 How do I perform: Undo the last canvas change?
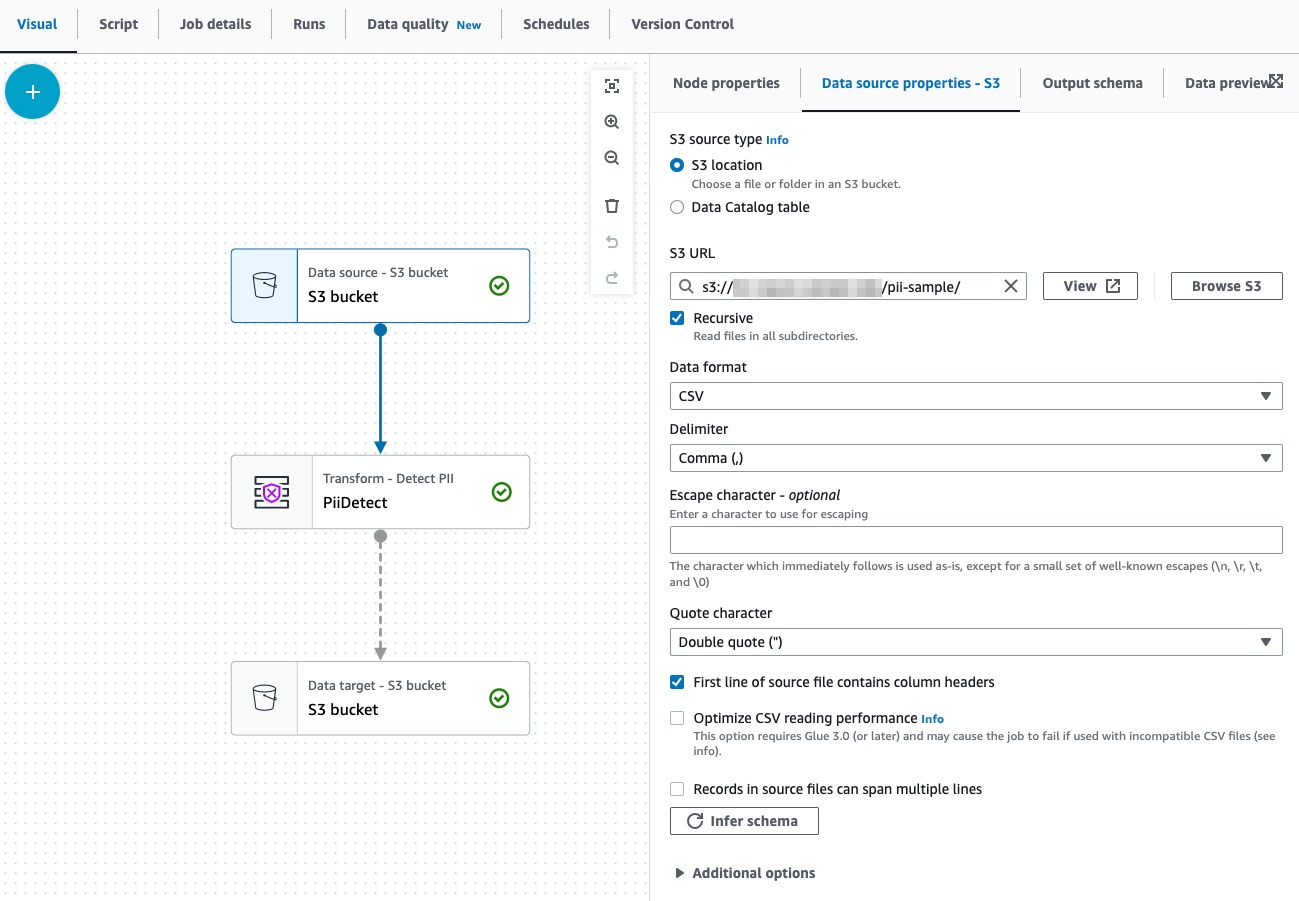(611, 241)
